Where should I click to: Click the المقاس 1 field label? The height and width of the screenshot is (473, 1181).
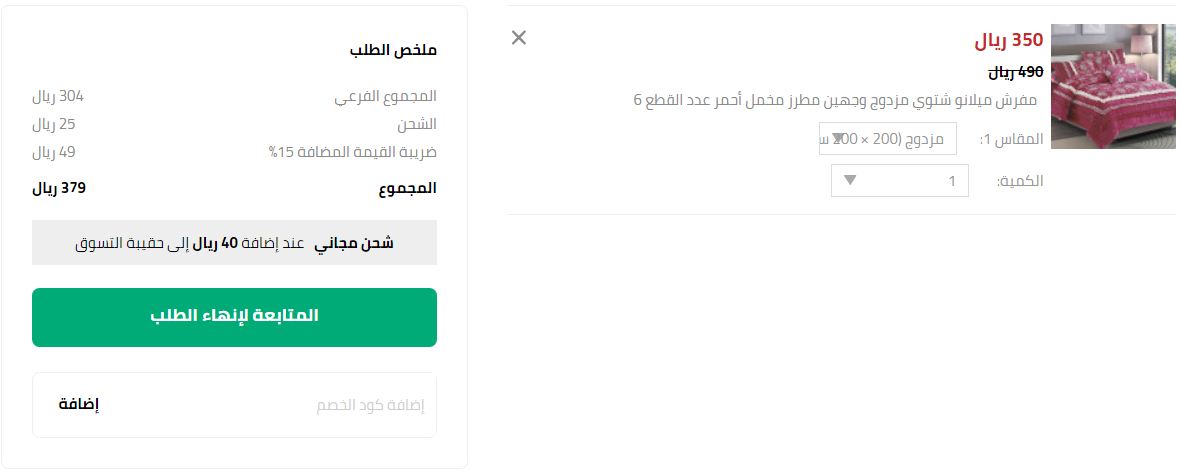click(1011, 139)
